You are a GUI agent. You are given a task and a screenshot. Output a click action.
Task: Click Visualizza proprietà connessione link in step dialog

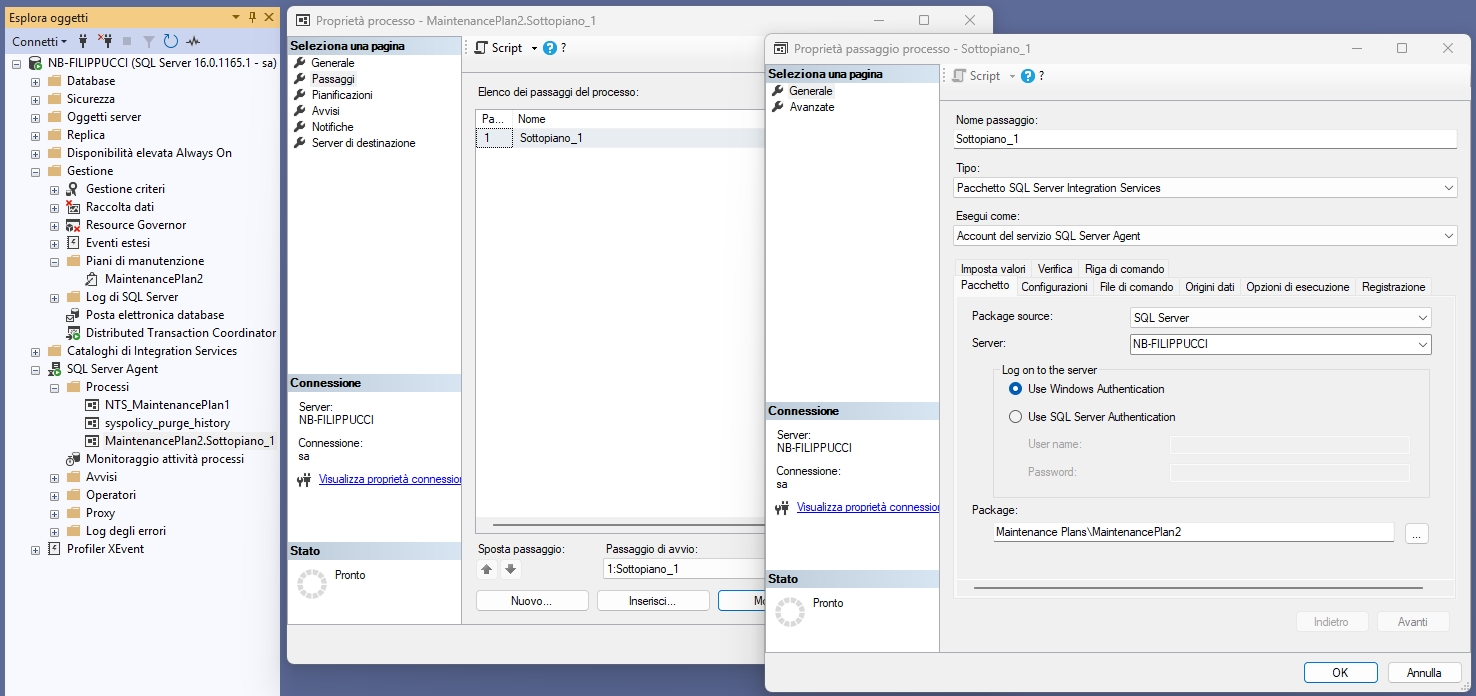pos(868,507)
